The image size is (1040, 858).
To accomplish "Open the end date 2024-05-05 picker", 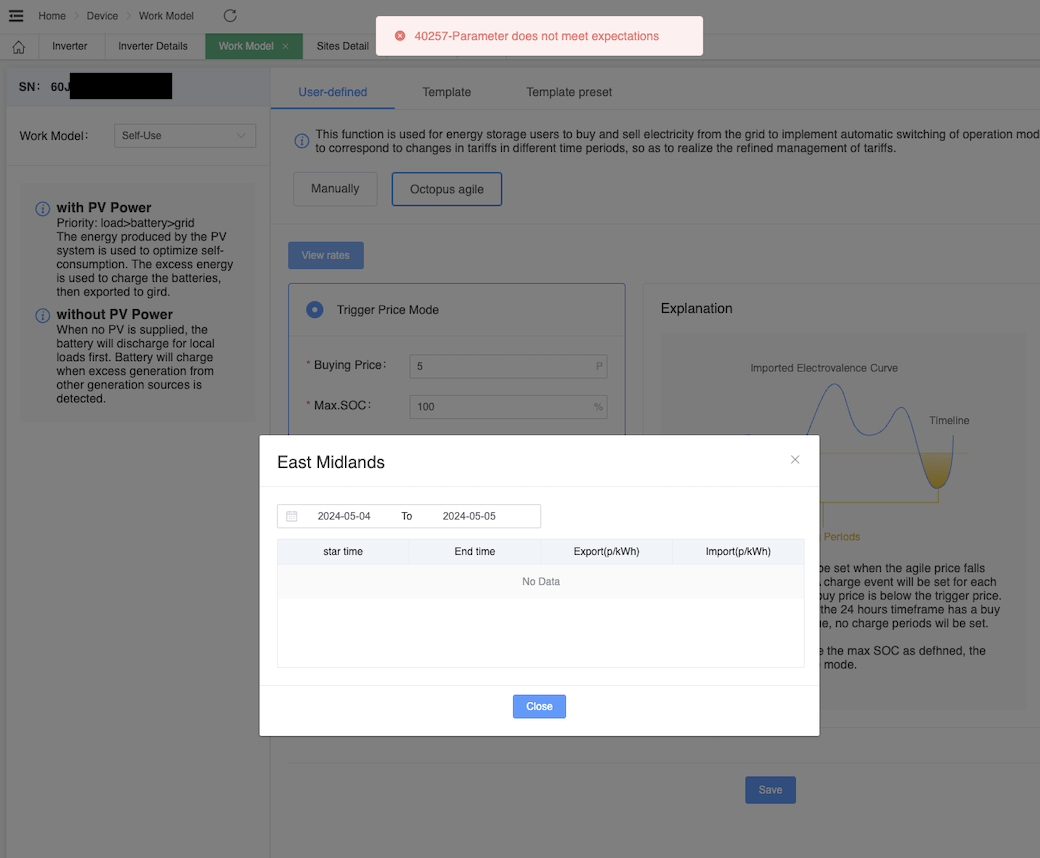I will click(469, 516).
